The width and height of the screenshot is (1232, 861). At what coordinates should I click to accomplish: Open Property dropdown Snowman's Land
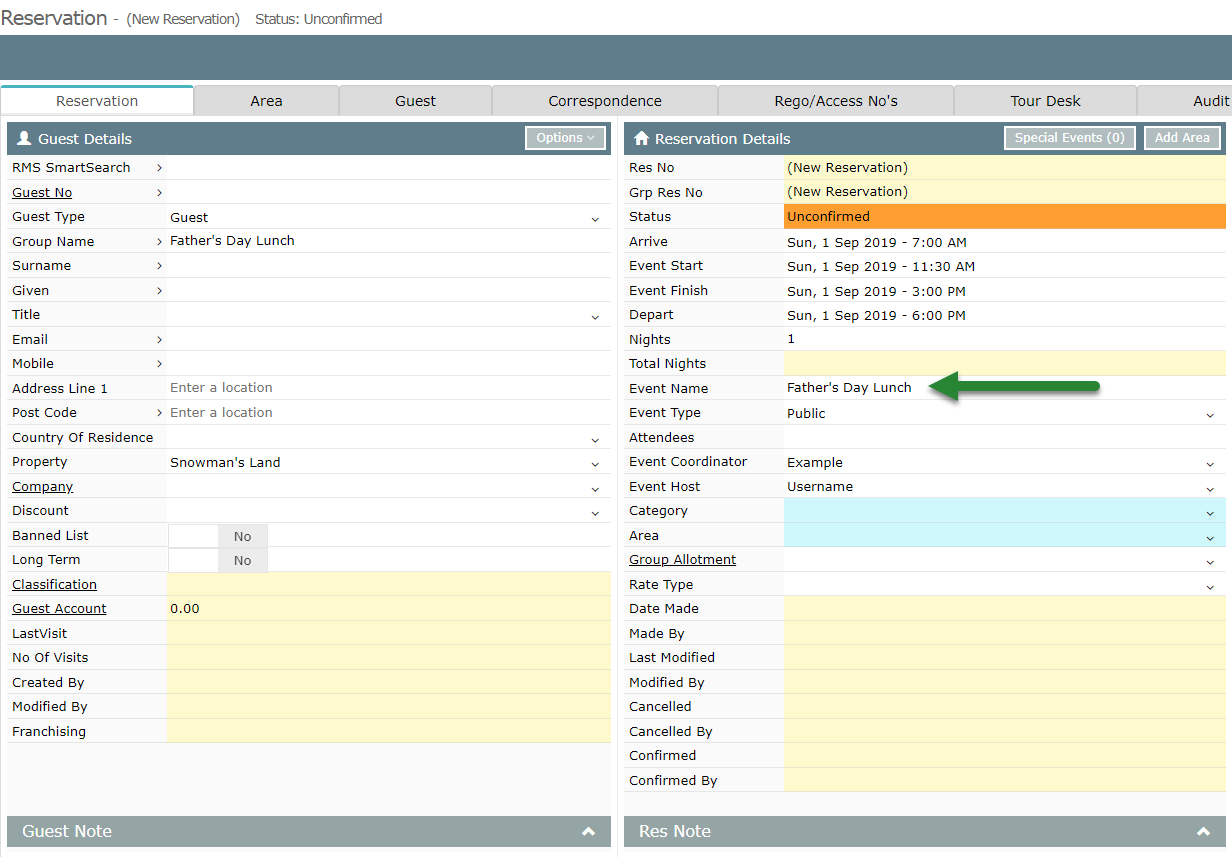tap(595, 463)
